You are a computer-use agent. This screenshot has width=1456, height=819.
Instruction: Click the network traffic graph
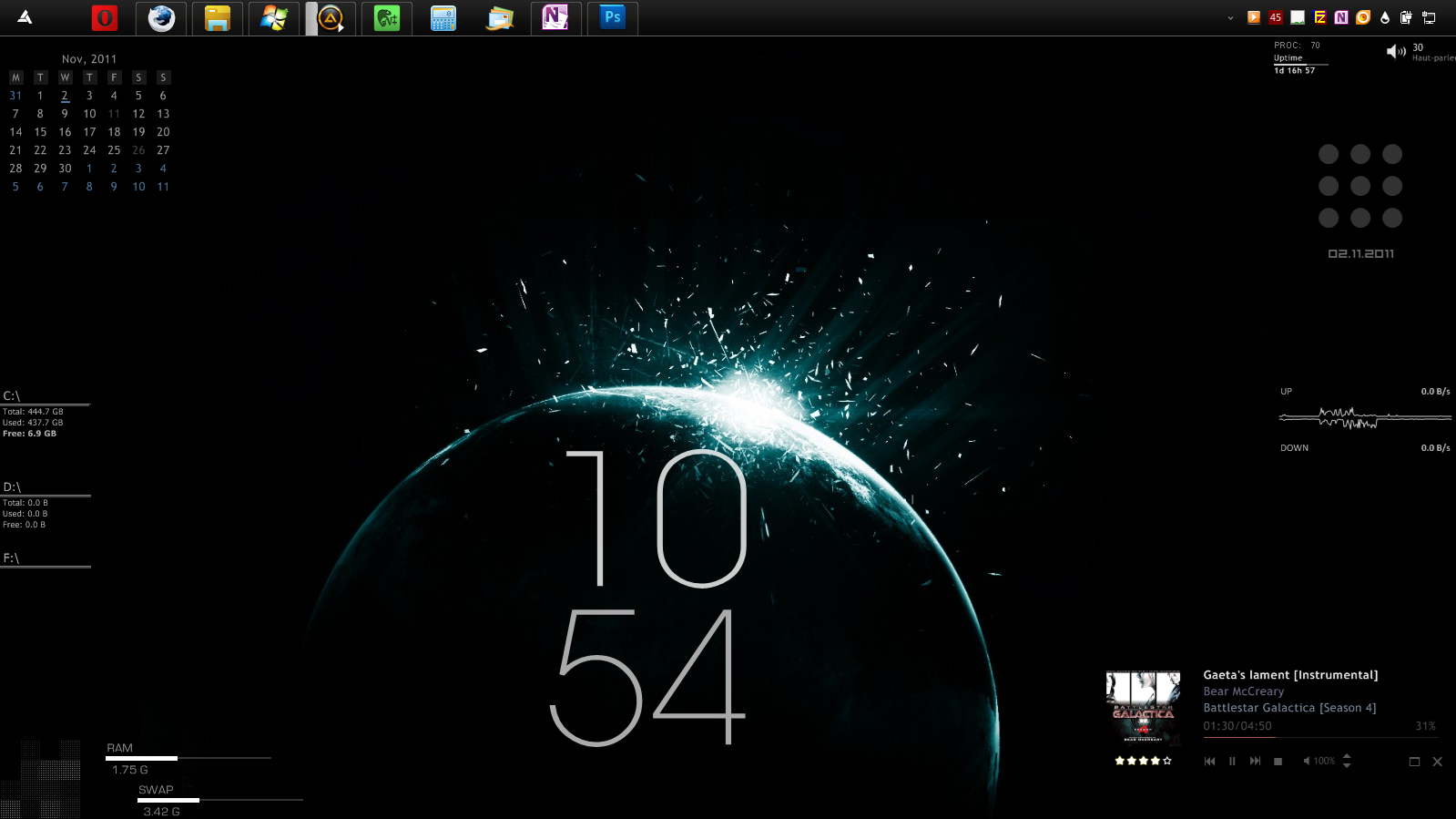[x=1365, y=418]
